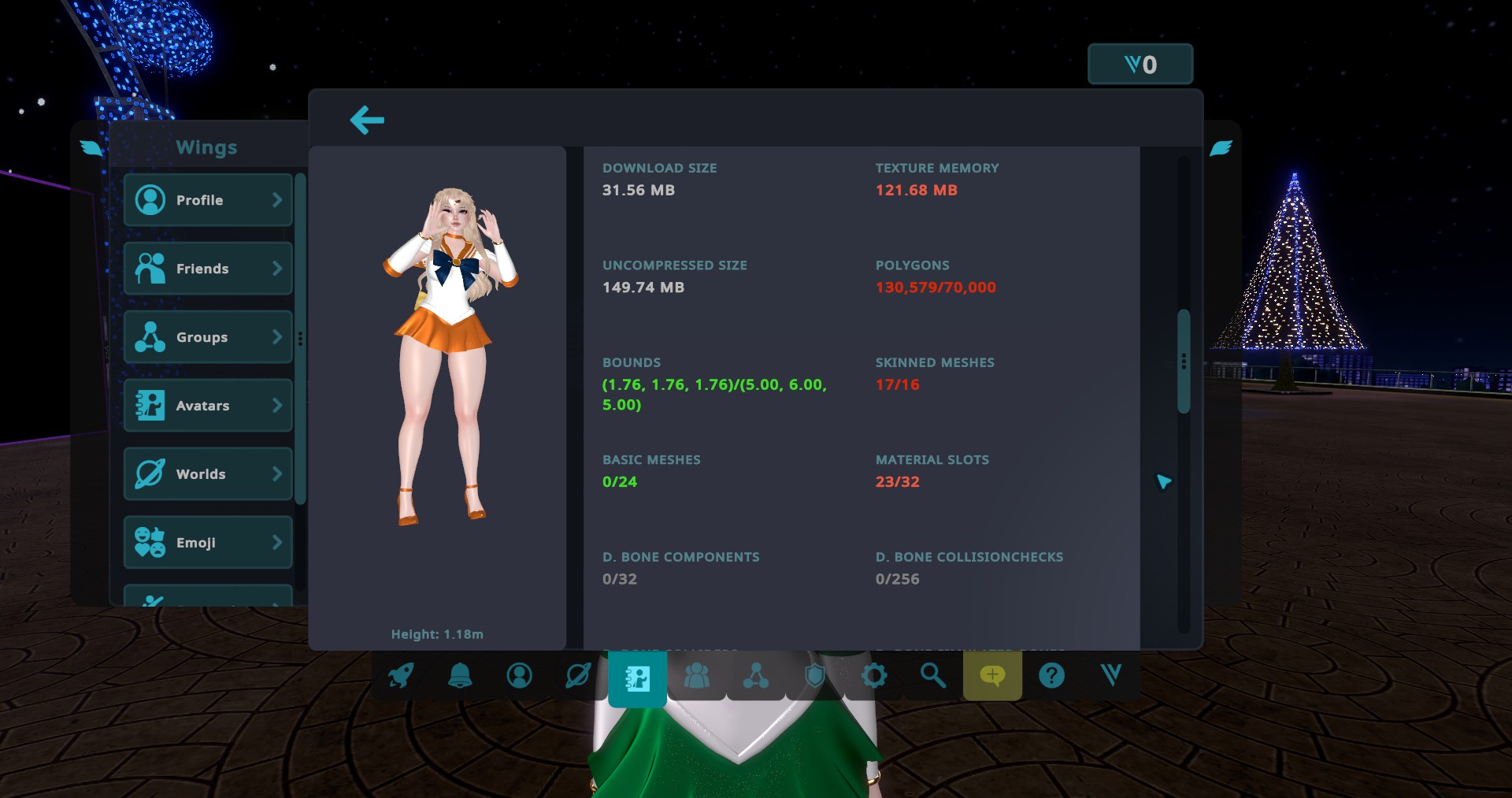Click the DOWNLOAD SIZE label
This screenshot has height=798, width=1512.
click(x=660, y=168)
